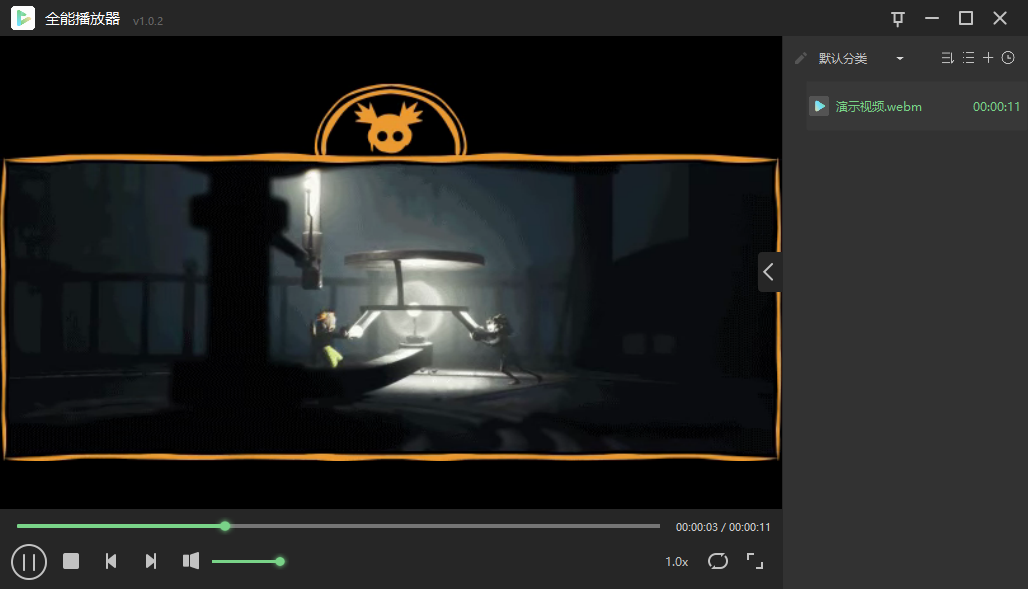The image size is (1028, 589).
Task: Pin the window on top
Action: click(898, 18)
